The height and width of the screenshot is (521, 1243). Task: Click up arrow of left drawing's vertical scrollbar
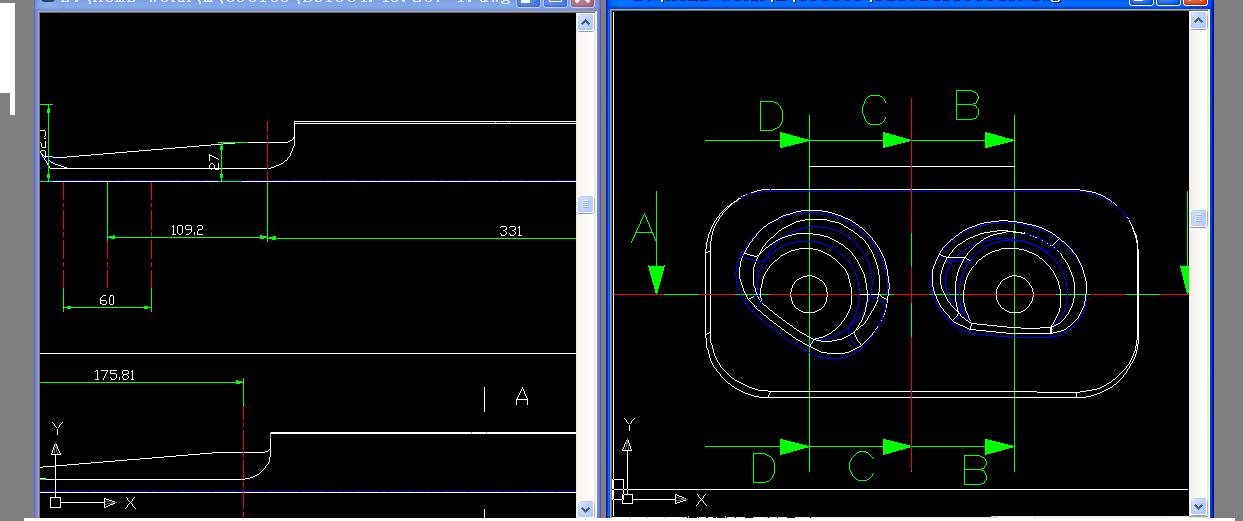pyautogui.click(x=586, y=23)
